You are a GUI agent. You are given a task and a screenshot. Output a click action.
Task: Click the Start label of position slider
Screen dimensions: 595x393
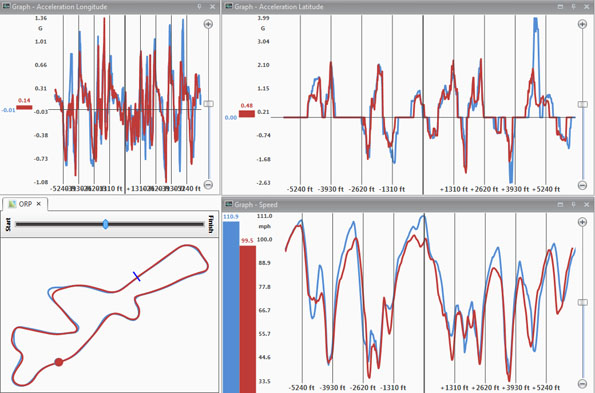point(8,225)
